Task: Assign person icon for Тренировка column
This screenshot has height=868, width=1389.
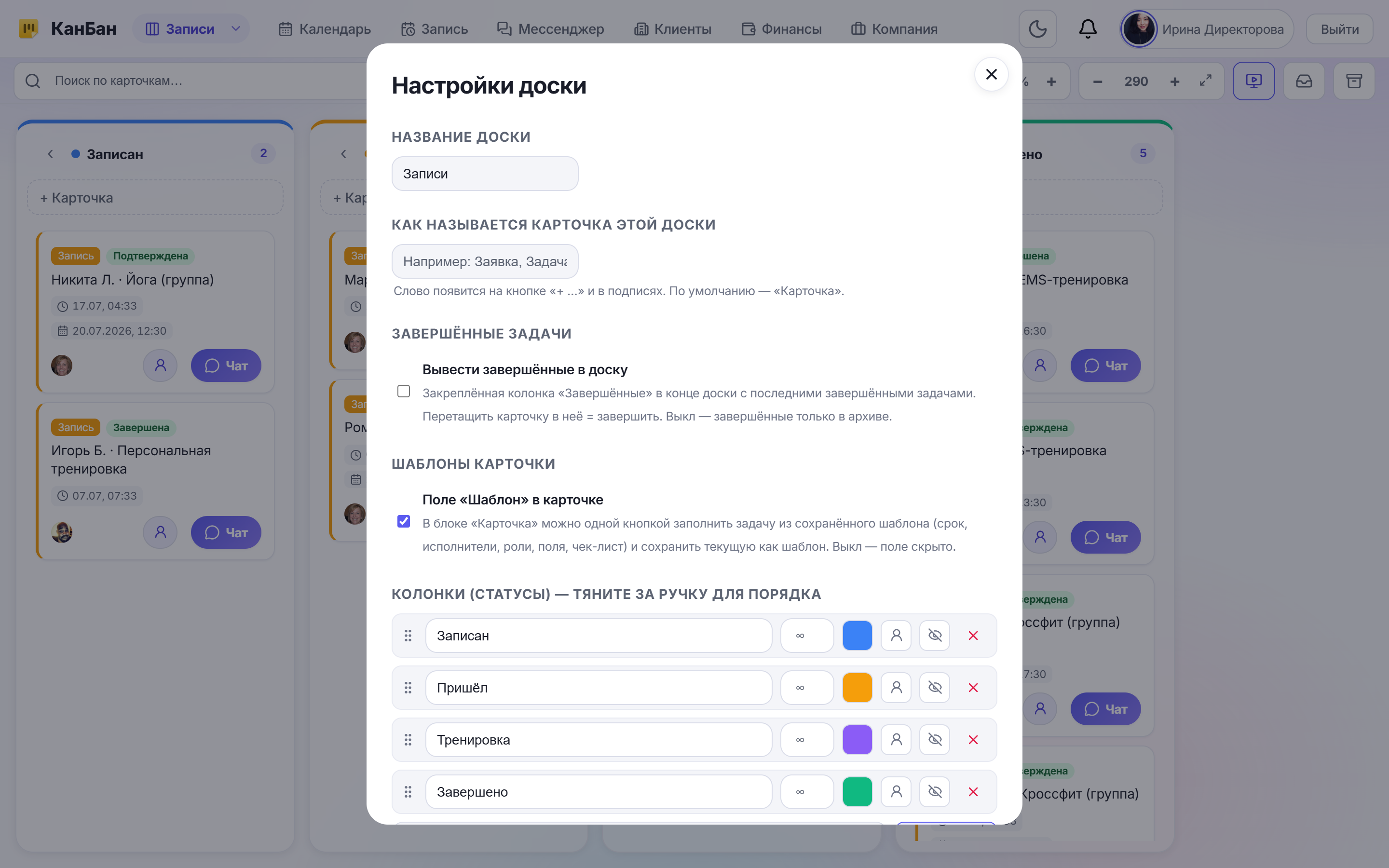Action: coord(896,739)
